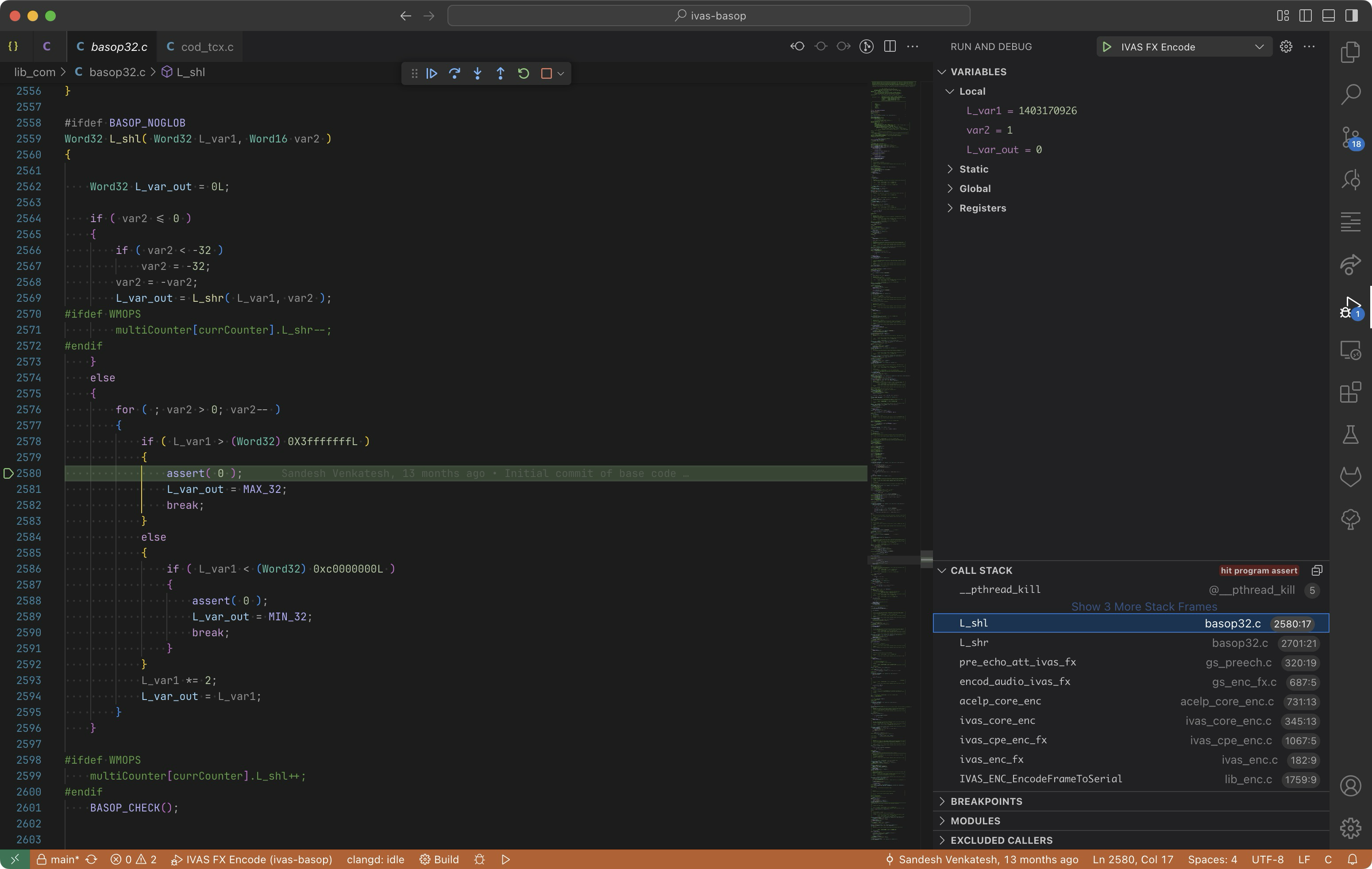The height and width of the screenshot is (869, 1372).
Task: Click Show 3 More Stack Frames
Action: click(1144, 607)
